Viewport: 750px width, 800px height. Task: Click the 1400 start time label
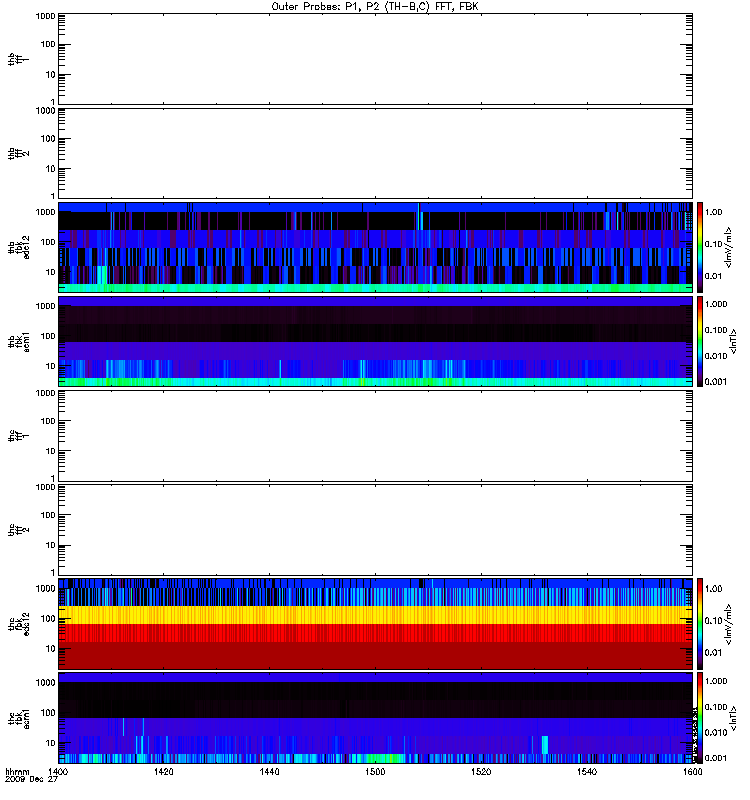[x=58, y=772]
